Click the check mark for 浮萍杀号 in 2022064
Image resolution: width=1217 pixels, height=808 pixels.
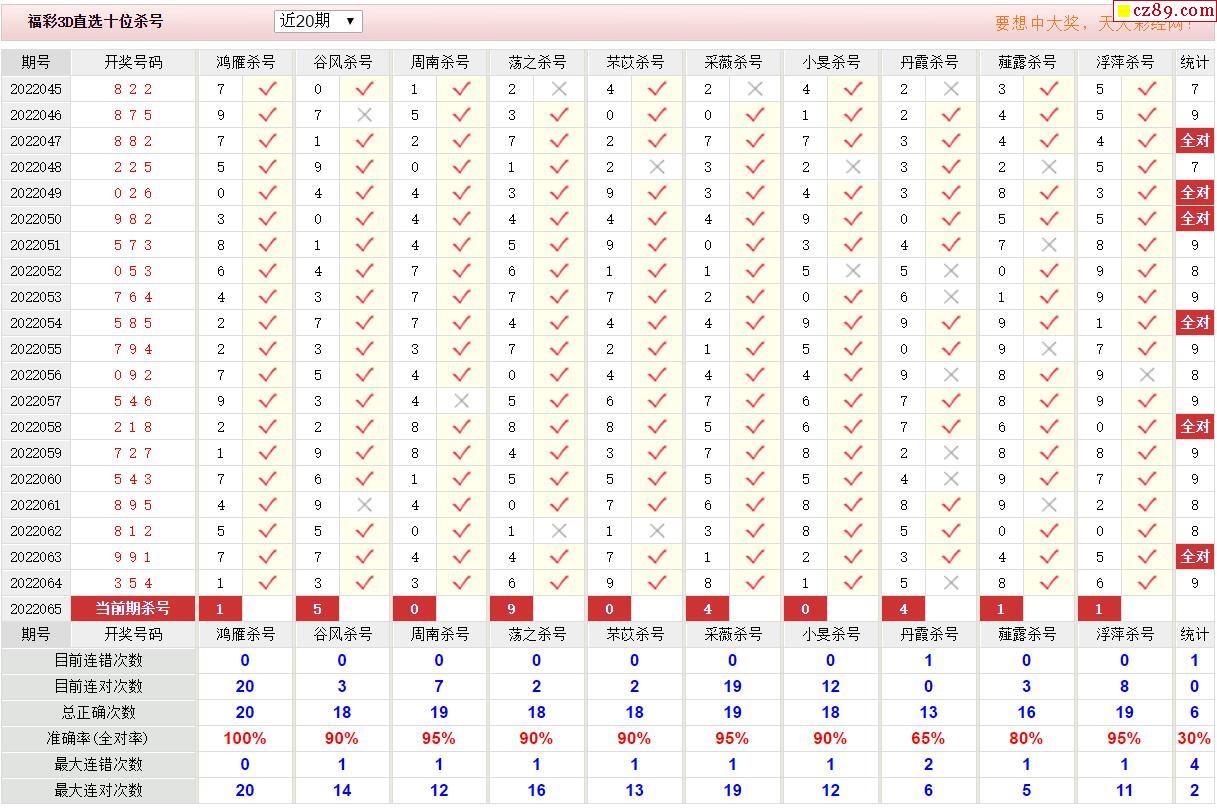(1147, 583)
